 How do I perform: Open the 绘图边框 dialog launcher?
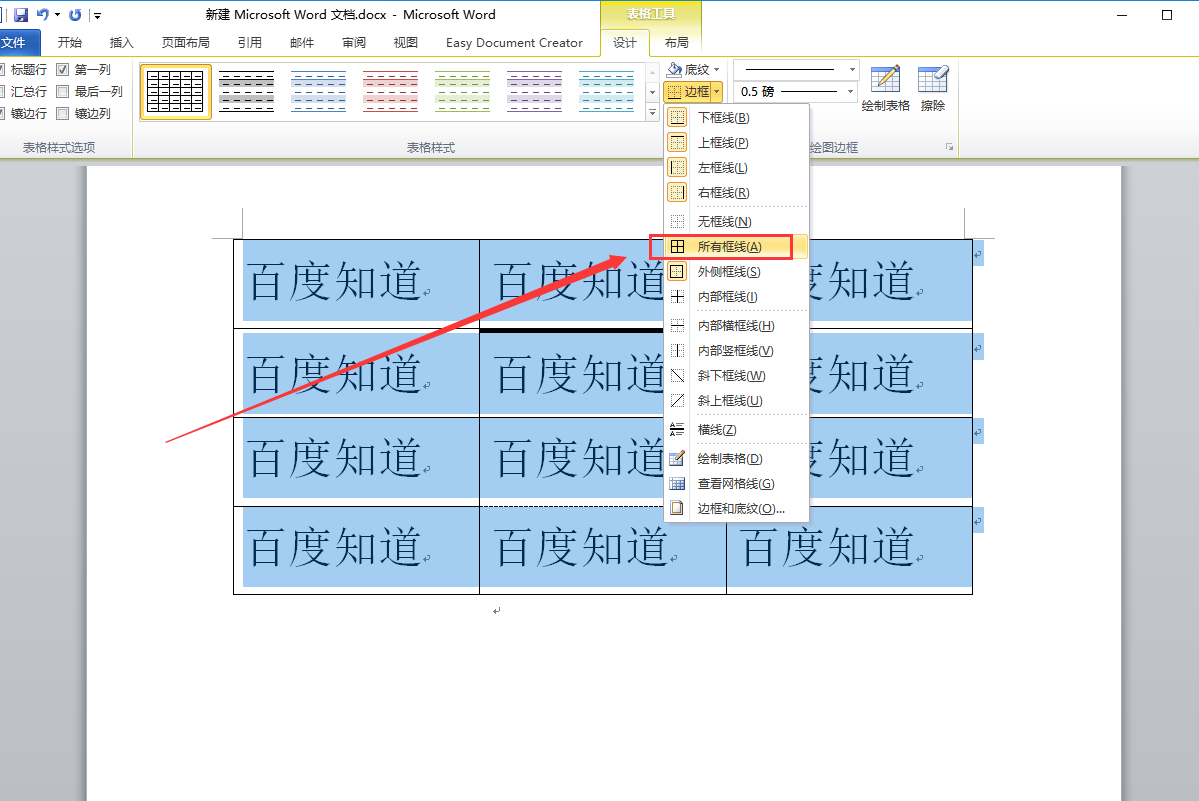click(x=949, y=147)
